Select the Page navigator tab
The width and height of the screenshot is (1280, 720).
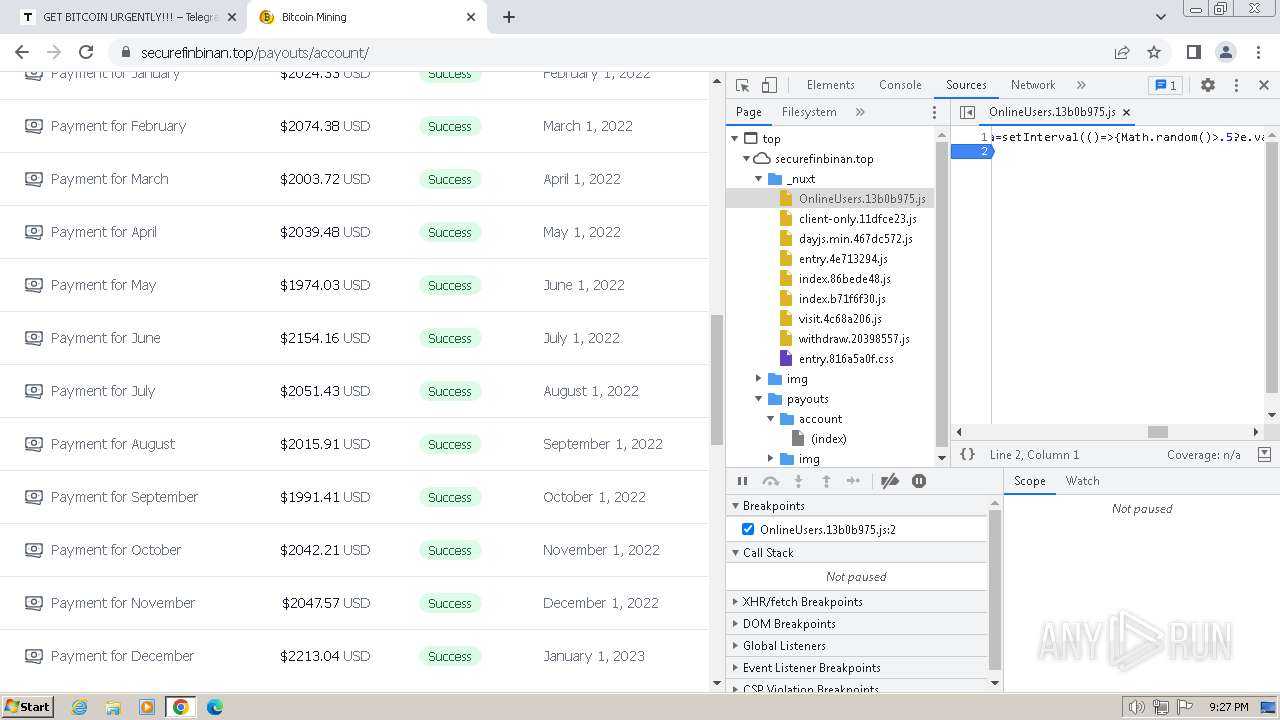point(749,112)
